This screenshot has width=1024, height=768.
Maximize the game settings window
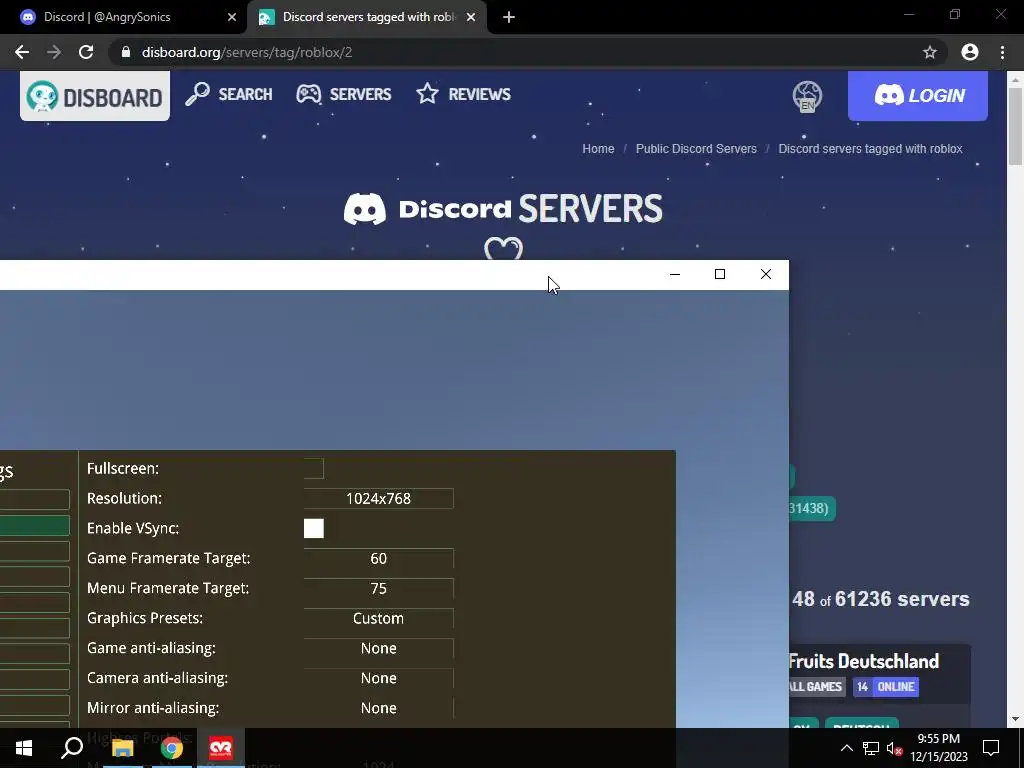720,274
